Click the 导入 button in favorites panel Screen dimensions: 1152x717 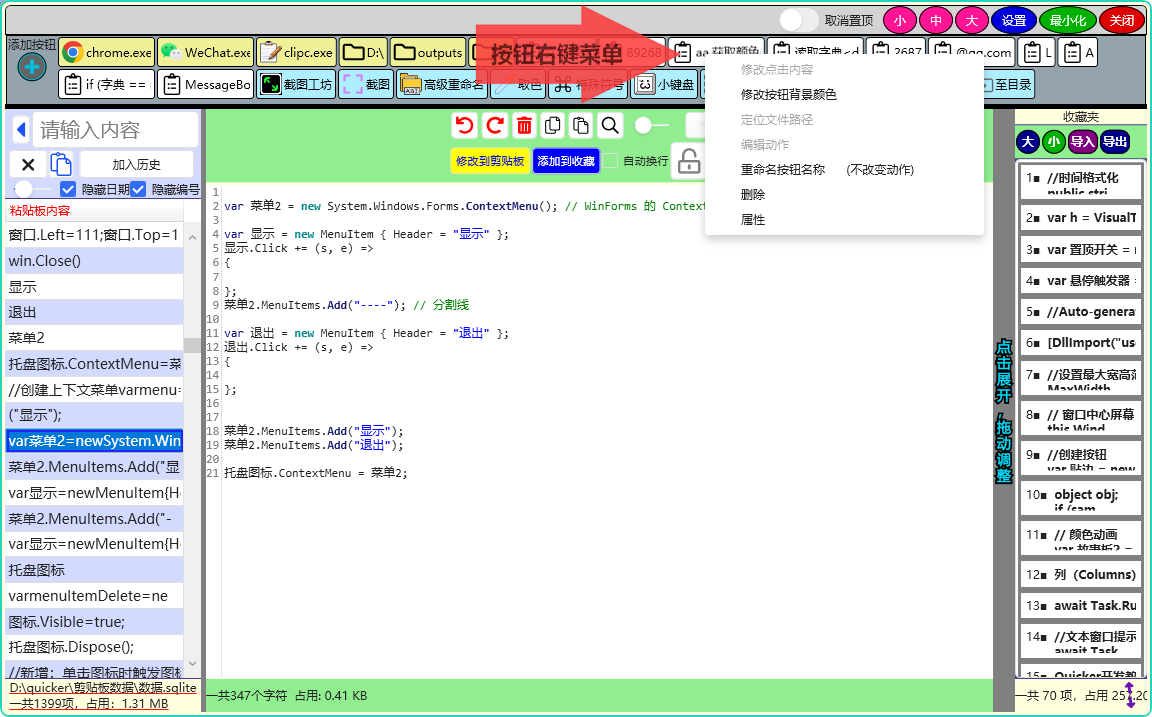tap(1082, 142)
